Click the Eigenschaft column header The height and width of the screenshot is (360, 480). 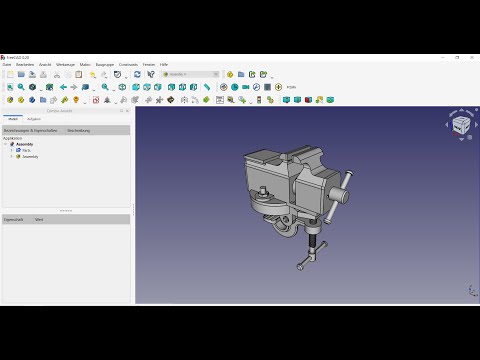click(18, 219)
